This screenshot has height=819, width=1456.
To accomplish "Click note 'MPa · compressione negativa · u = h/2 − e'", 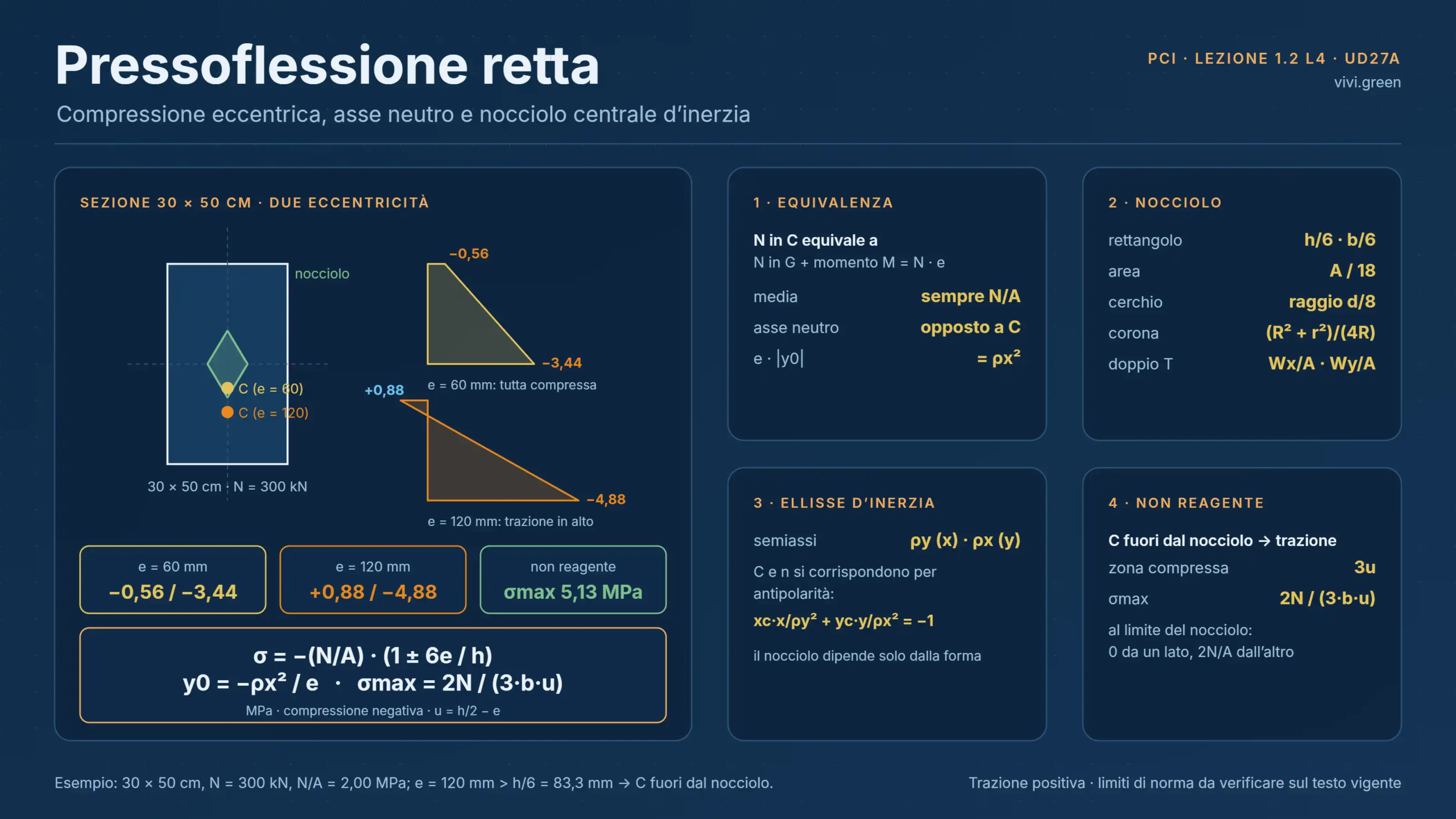I will 373,711.
